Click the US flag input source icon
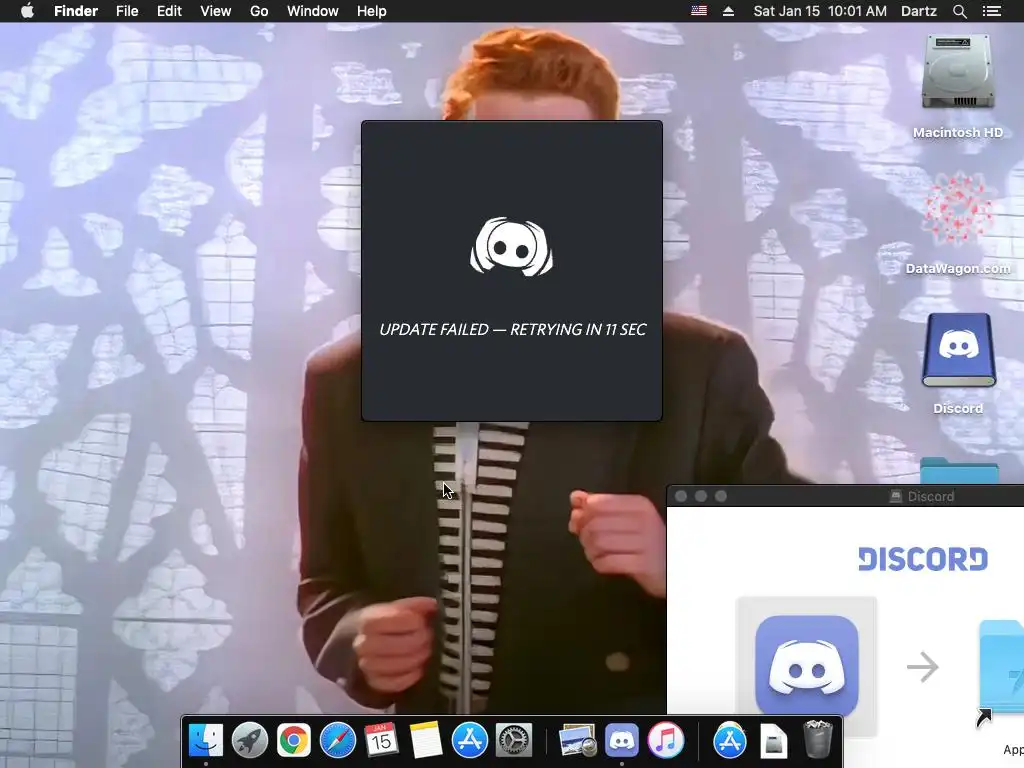The height and width of the screenshot is (768, 1024). pyautogui.click(x=699, y=11)
